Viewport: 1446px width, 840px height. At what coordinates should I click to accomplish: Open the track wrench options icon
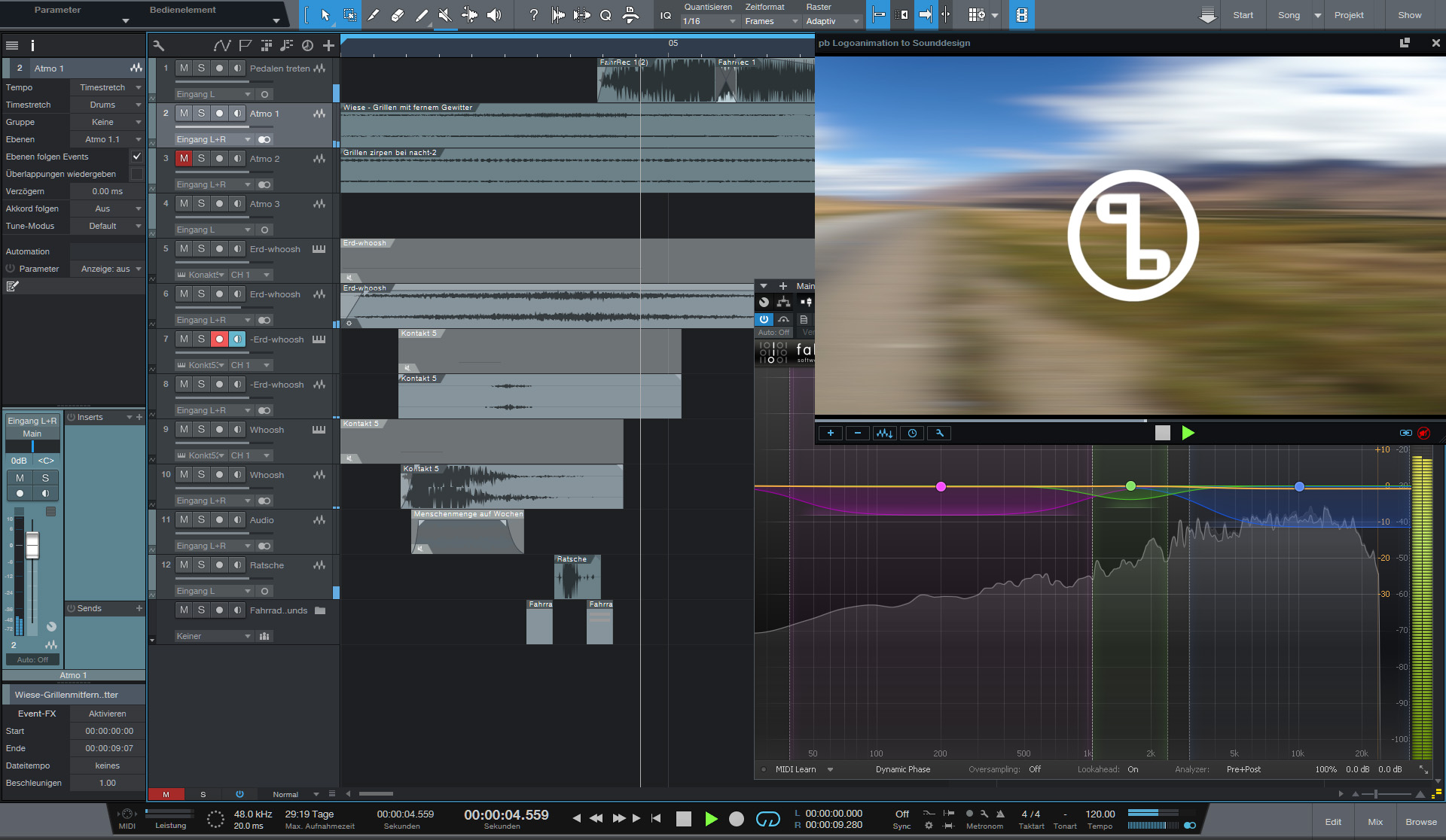point(158,46)
